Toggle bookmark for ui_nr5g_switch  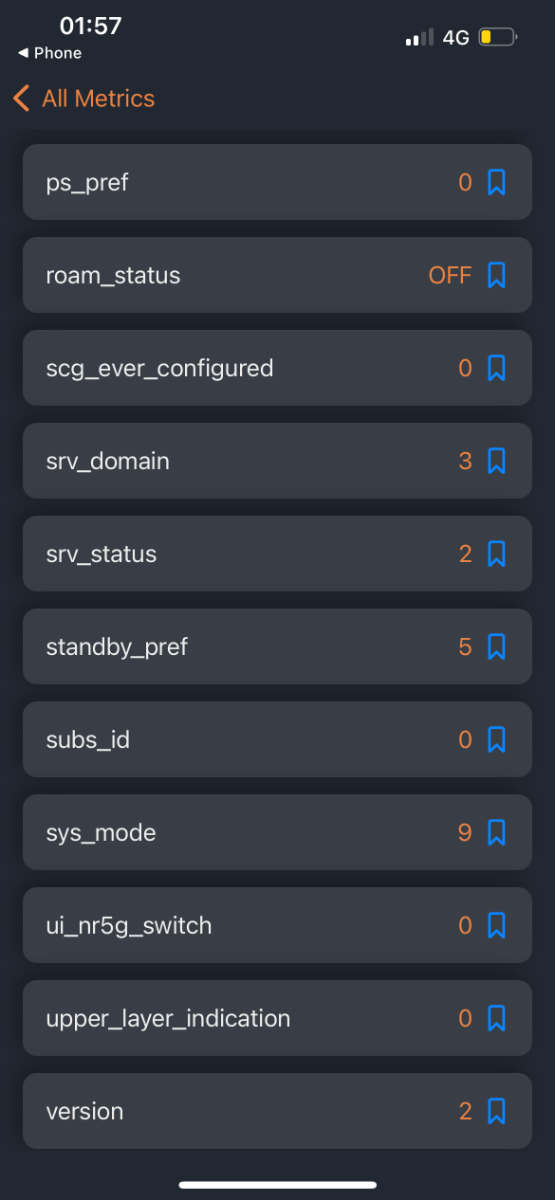(x=497, y=926)
